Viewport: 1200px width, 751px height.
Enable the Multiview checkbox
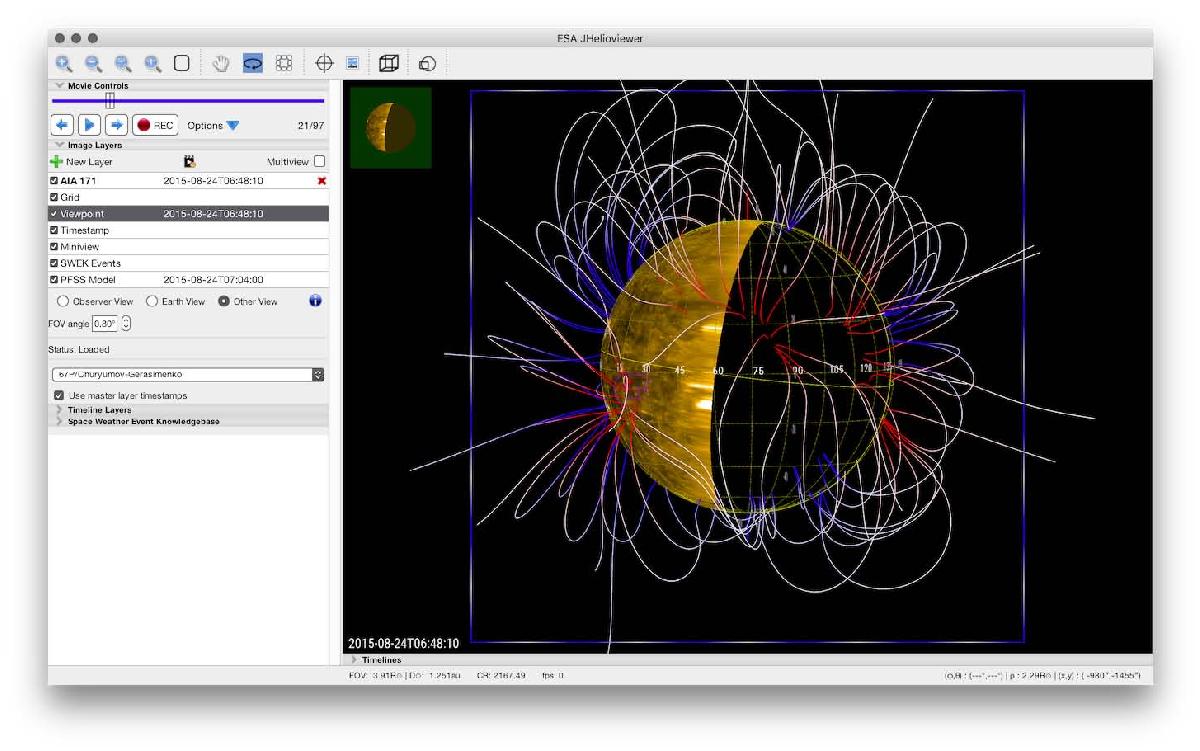click(x=319, y=161)
